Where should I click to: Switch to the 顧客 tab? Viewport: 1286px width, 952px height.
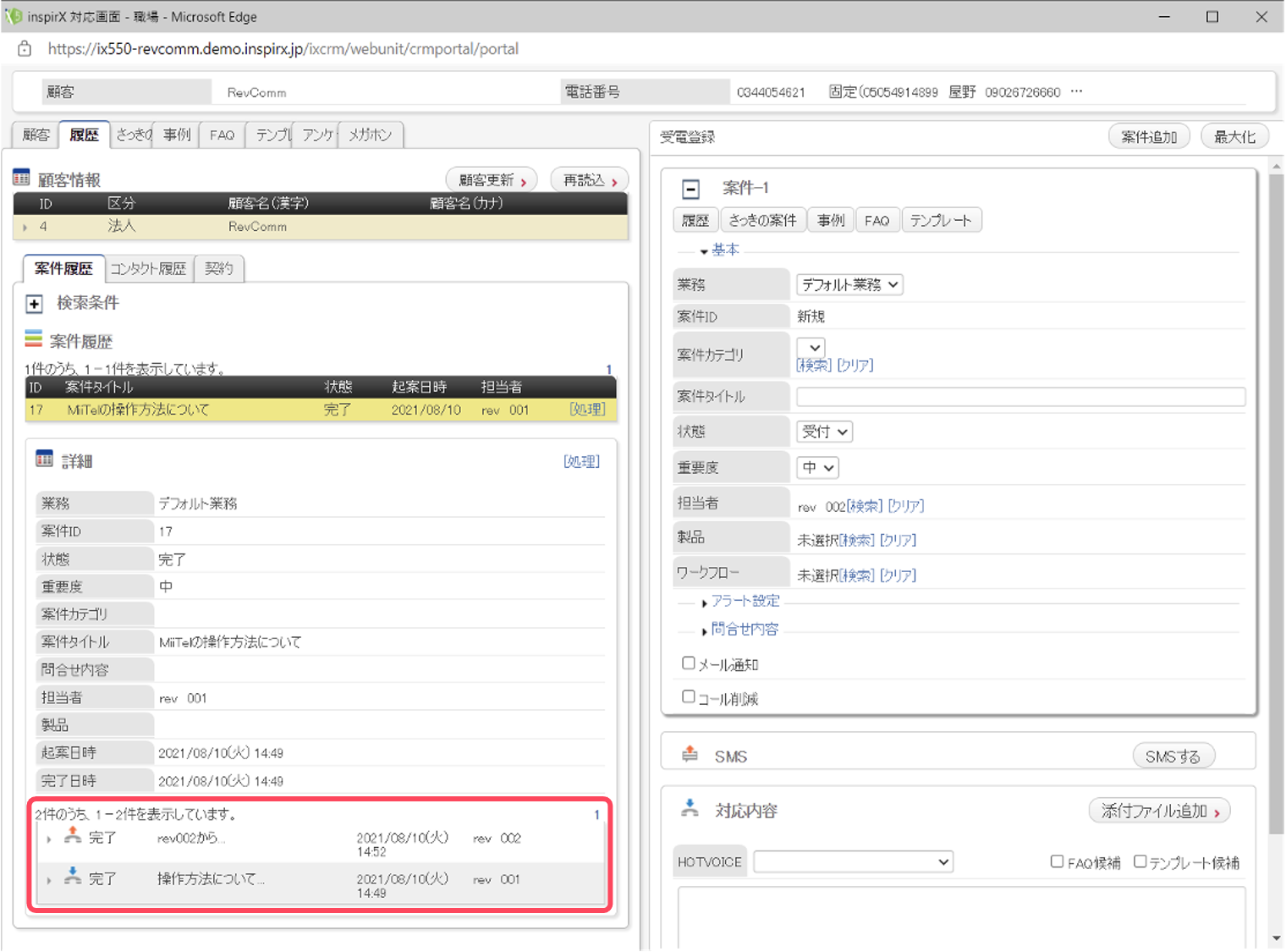[36, 135]
